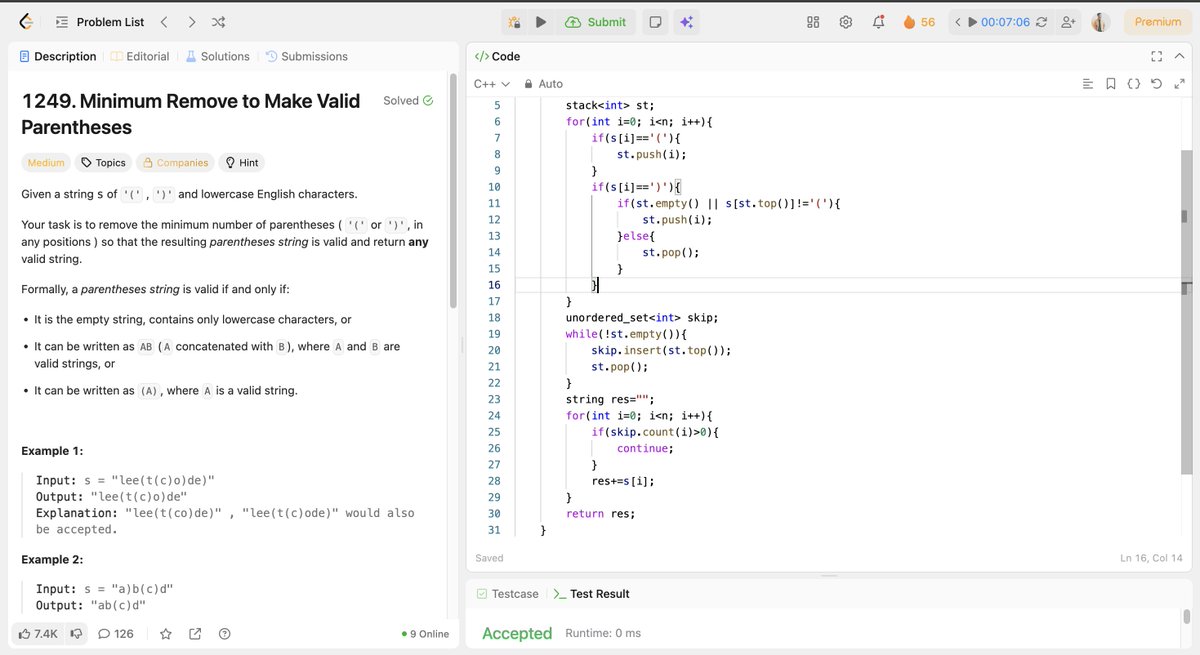This screenshot has width=1200, height=655.
Task: Open the notes sticky icon
Action: click(x=655, y=22)
